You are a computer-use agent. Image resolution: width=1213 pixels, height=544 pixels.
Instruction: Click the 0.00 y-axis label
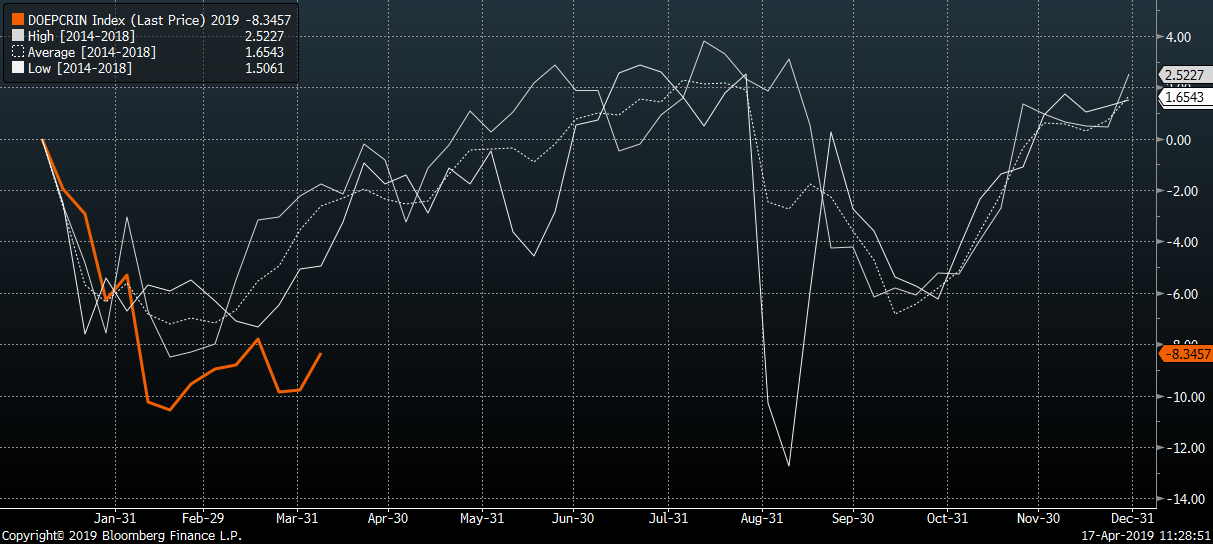coord(1178,140)
